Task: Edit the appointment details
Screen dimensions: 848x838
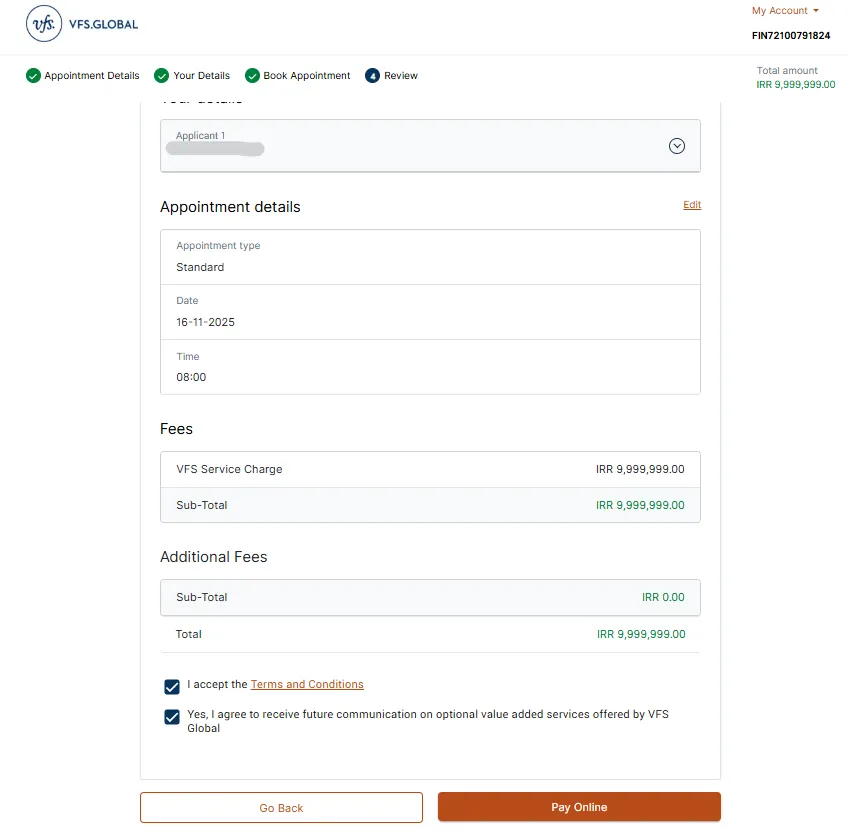Action: [x=692, y=205]
